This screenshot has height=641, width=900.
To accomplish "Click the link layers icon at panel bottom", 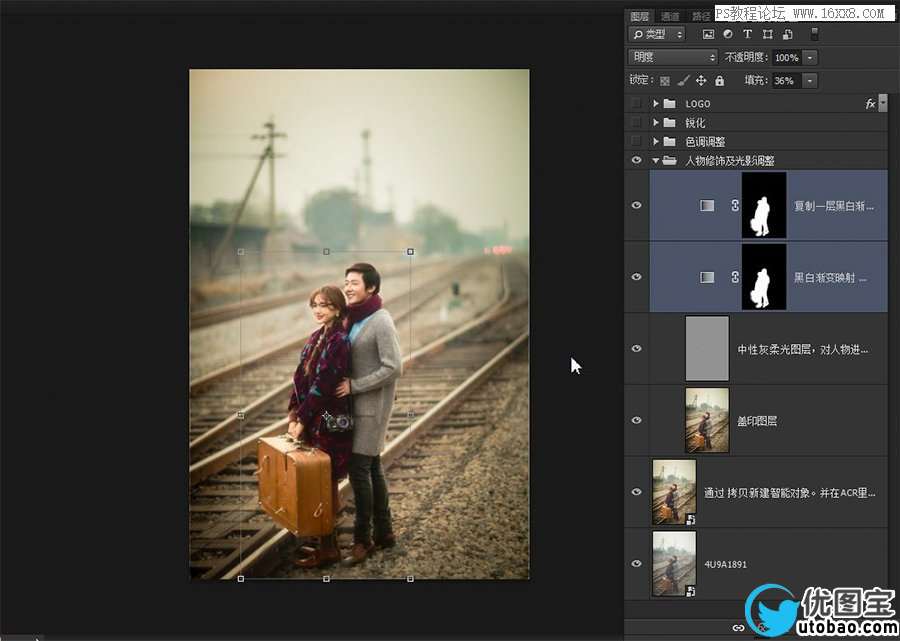I will (x=738, y=628).
